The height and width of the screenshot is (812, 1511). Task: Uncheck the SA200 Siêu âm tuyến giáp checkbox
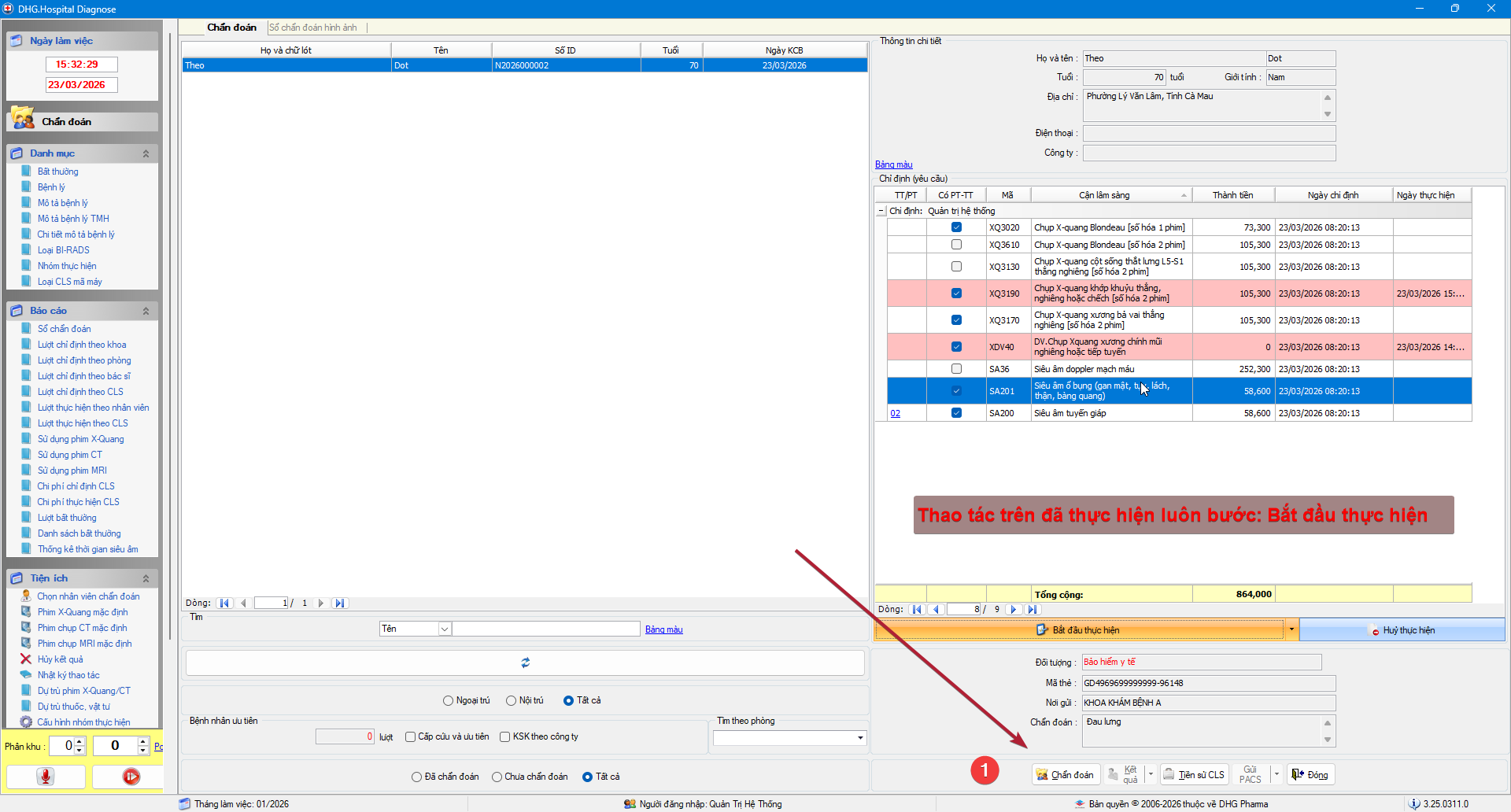(x=956, y=413)
